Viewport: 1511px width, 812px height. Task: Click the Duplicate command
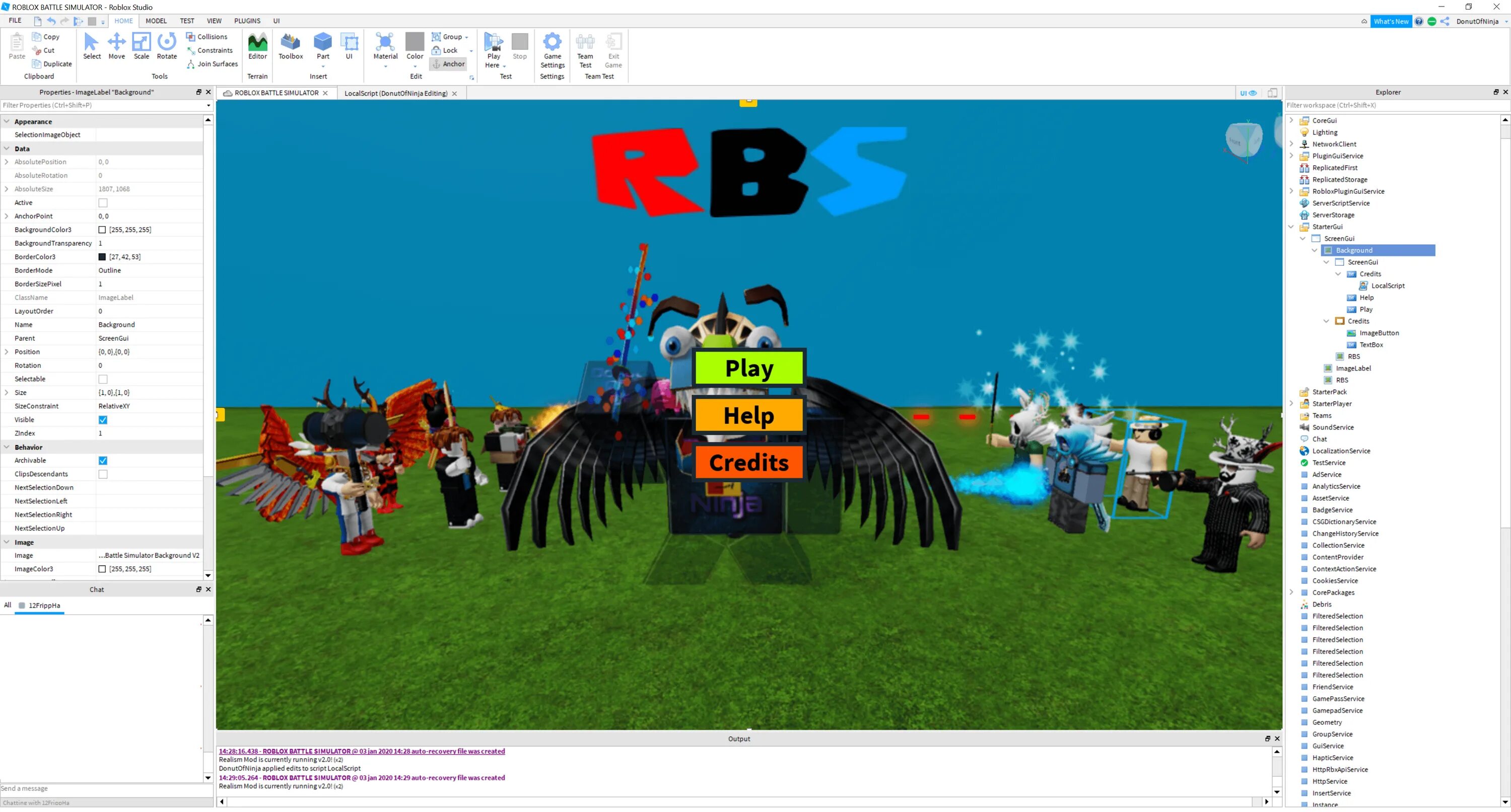pos(52,64)
